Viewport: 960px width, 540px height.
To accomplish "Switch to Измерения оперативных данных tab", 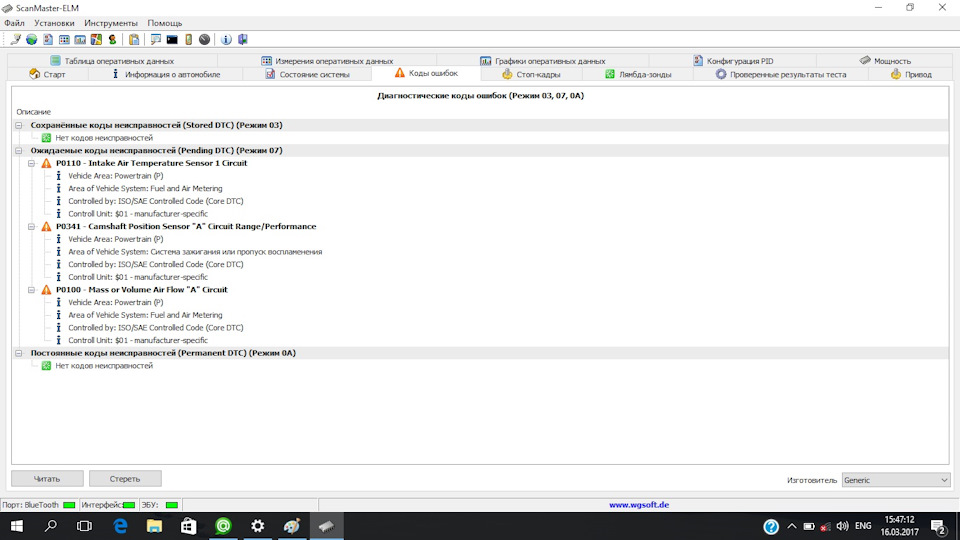I will coord(327,61).
